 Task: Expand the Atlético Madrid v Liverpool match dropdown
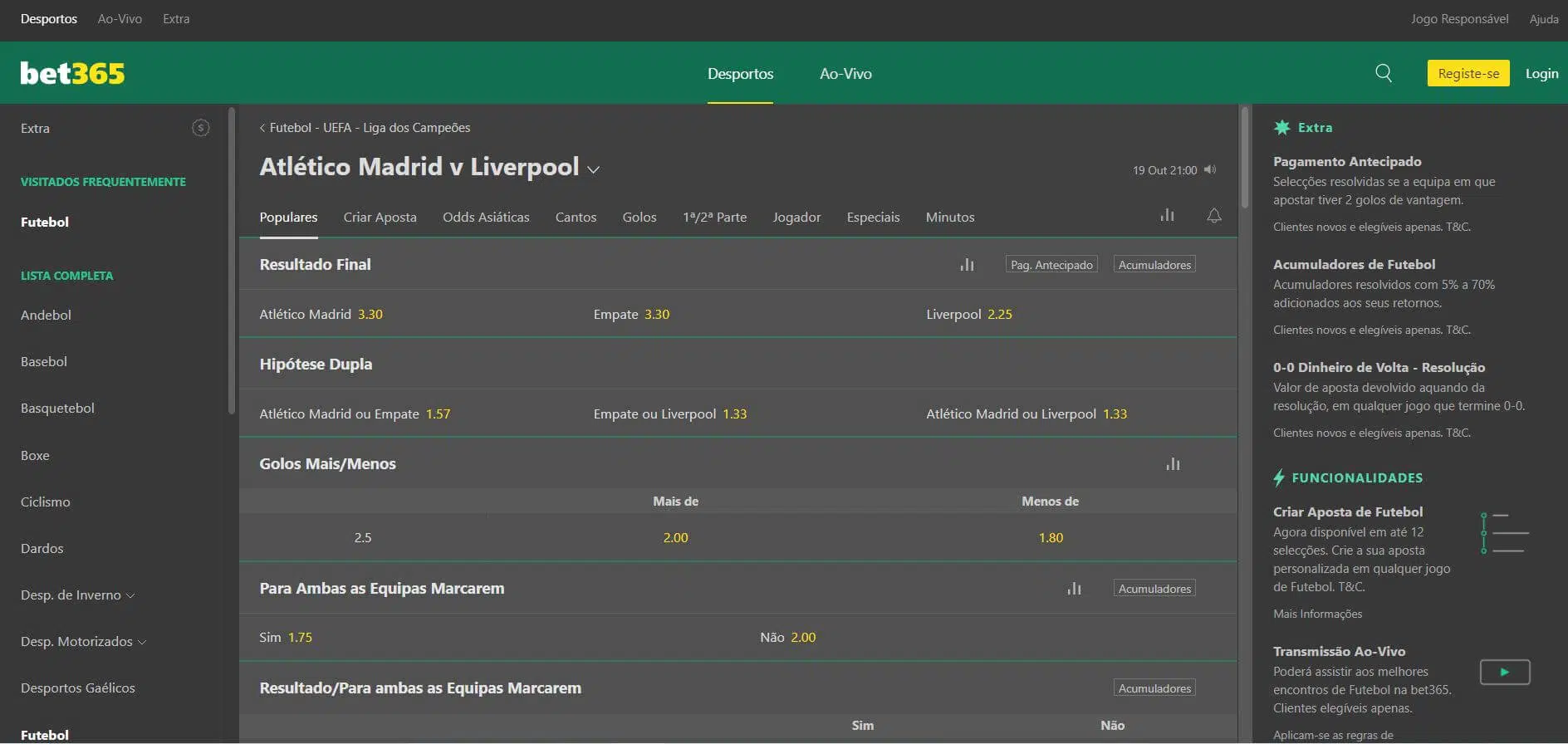(593, 169)
